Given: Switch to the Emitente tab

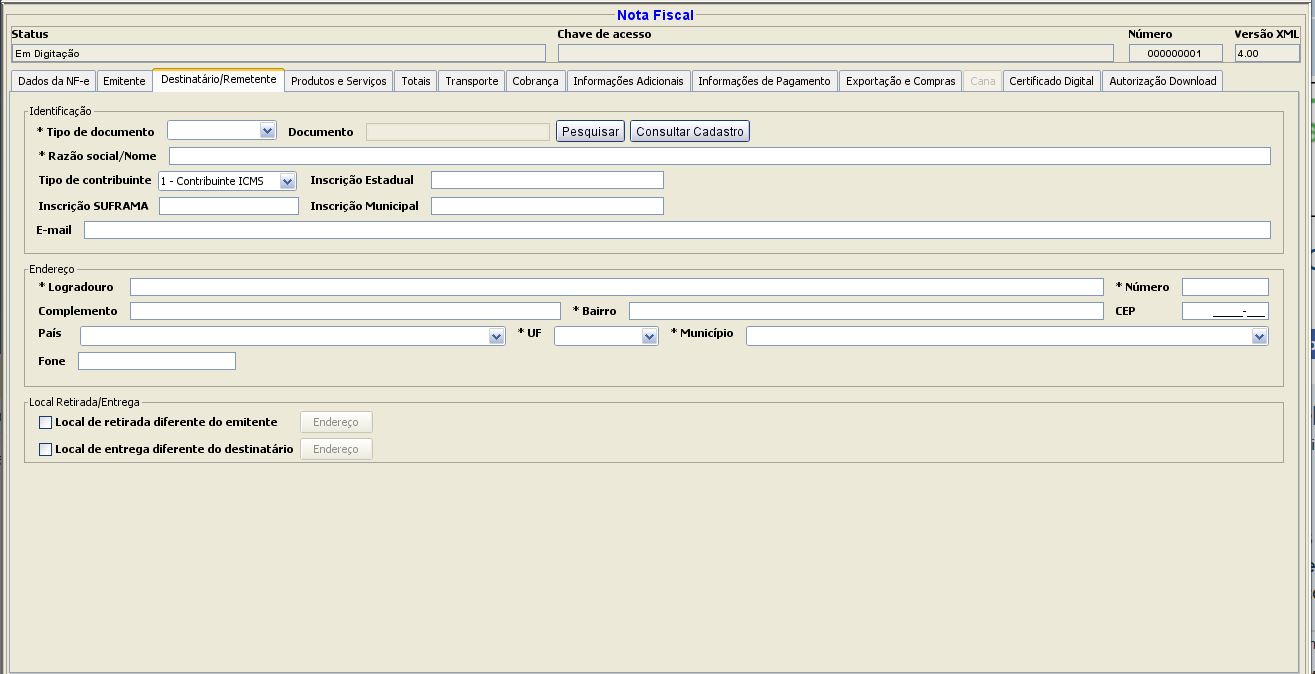Looking at the screenshot, I should click(x=124, y=81).
